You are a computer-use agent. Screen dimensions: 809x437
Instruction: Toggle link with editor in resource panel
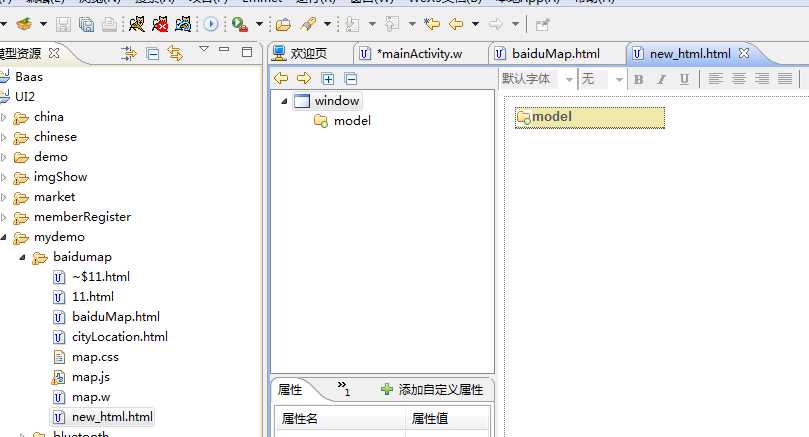(x=175, y=53)
